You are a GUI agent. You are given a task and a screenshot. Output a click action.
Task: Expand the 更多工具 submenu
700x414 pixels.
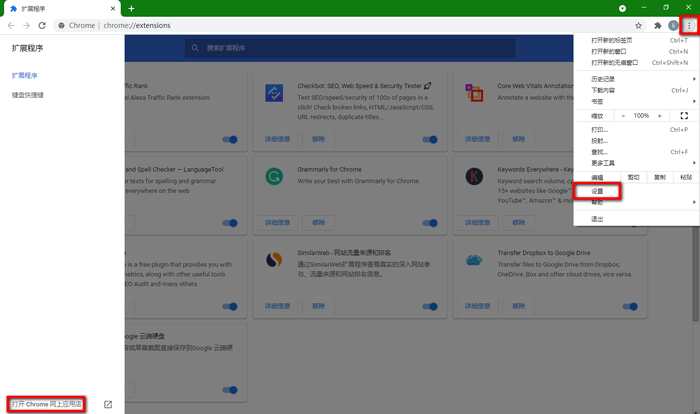coord(637,163)
